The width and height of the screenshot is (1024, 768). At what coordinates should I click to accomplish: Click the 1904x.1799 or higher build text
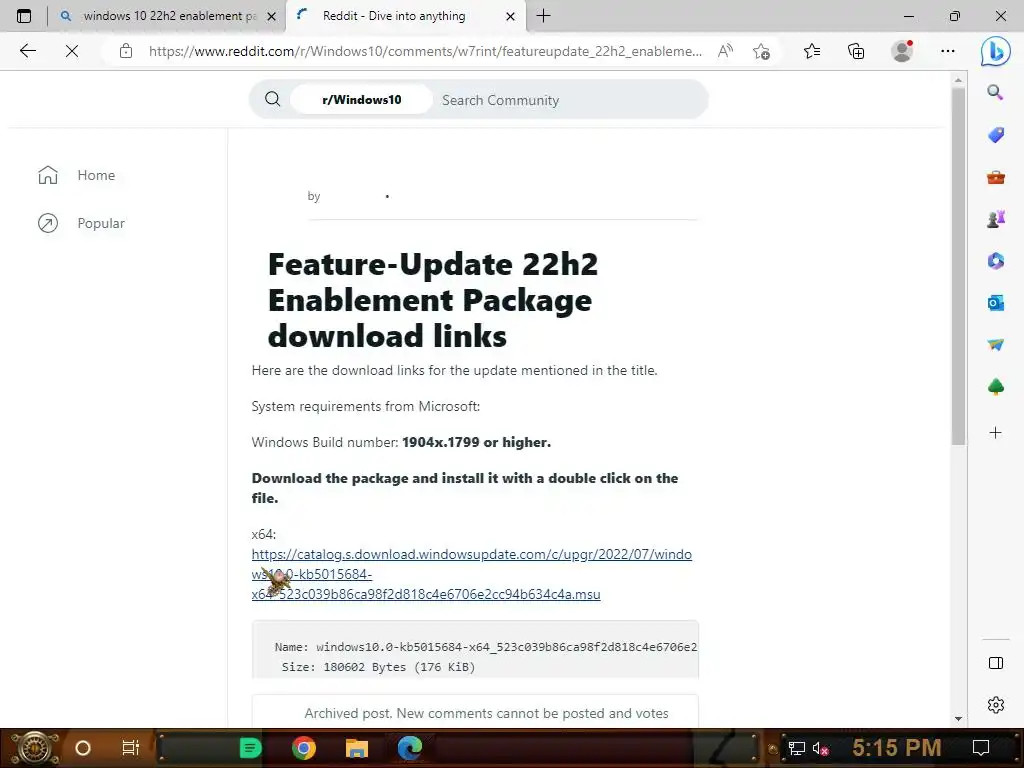(x=476, y=442)
